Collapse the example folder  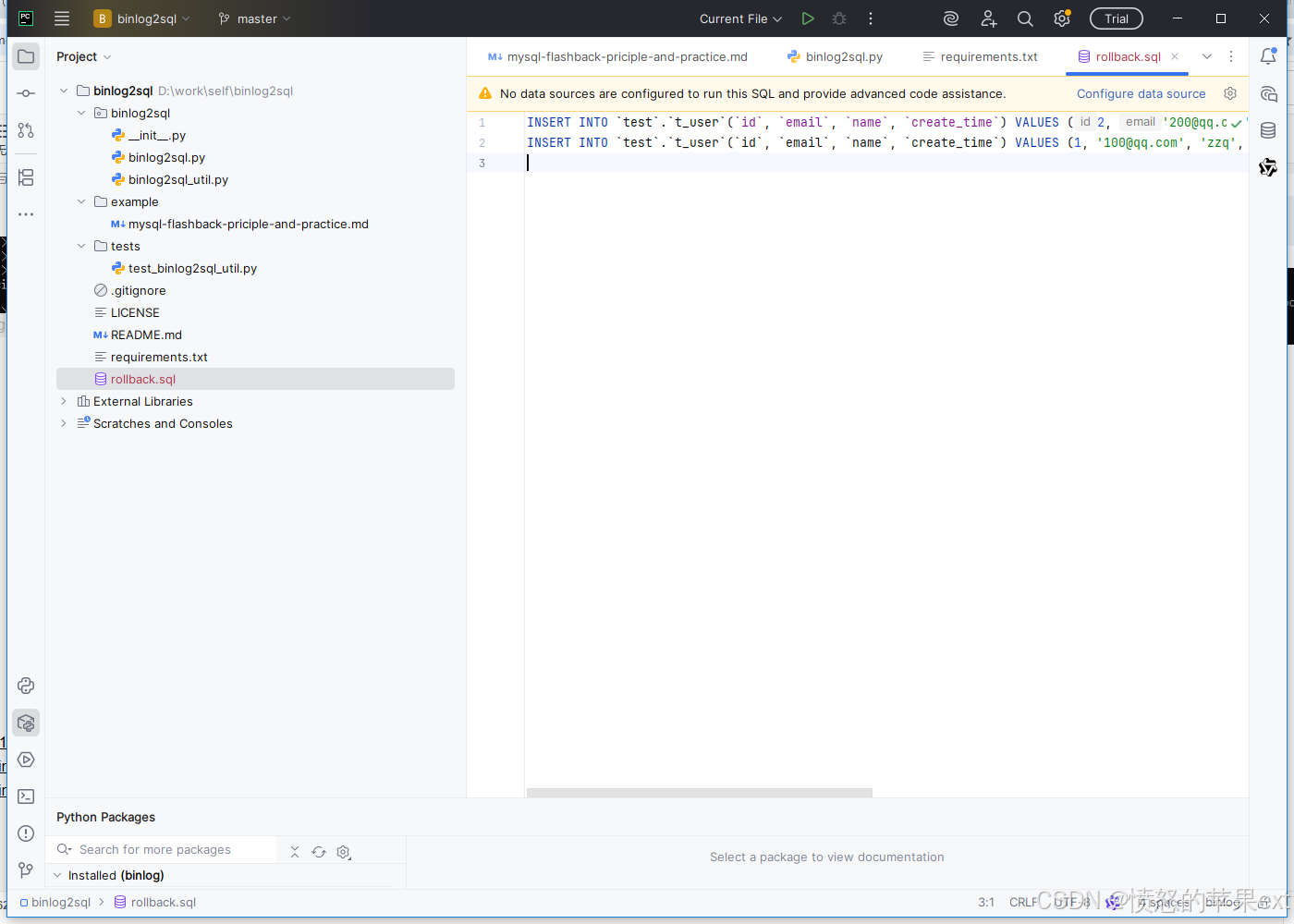[81, 201]
